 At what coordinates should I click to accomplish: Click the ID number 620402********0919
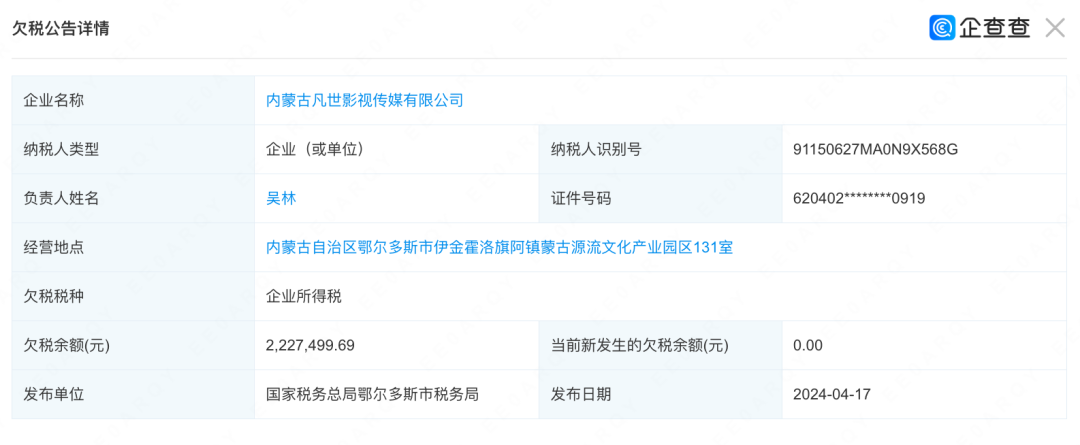pos(859,198)
